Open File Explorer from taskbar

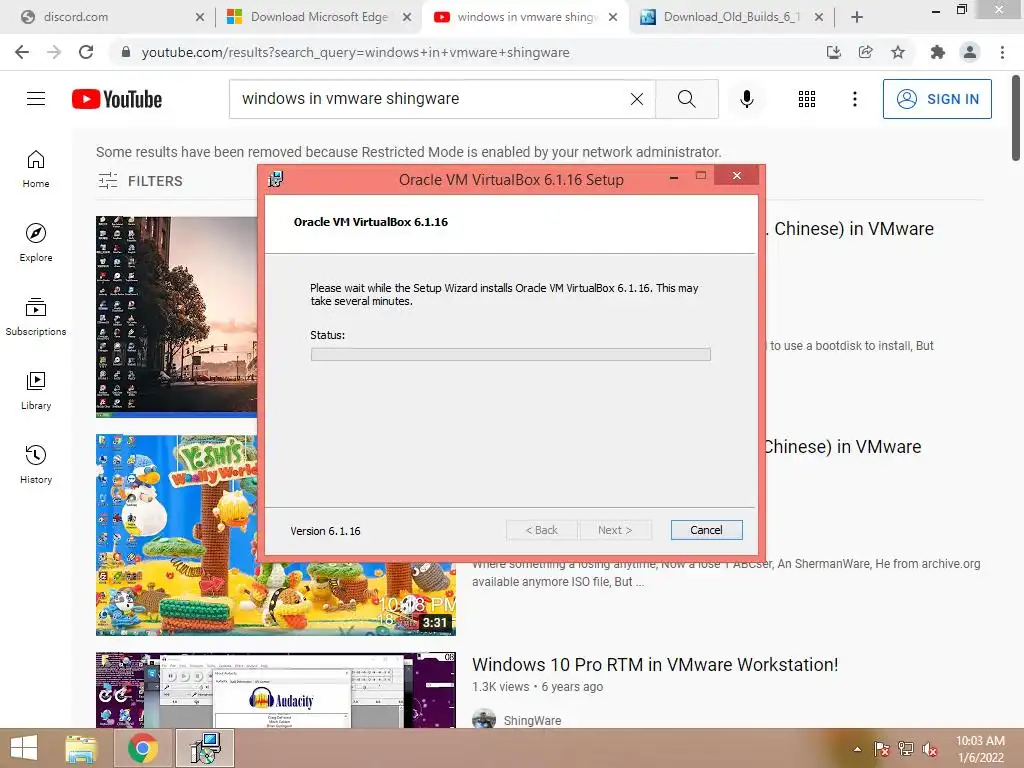coord(82,748)
